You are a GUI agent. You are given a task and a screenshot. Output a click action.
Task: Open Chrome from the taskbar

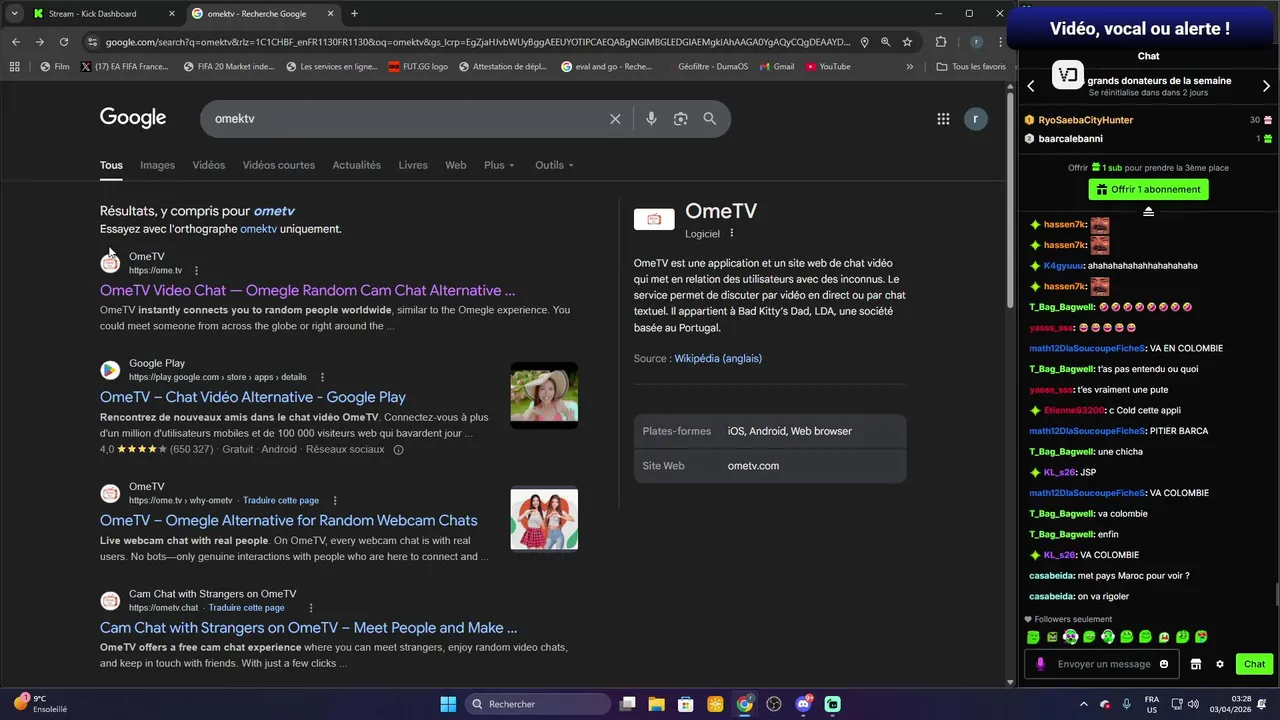(745, 704)
